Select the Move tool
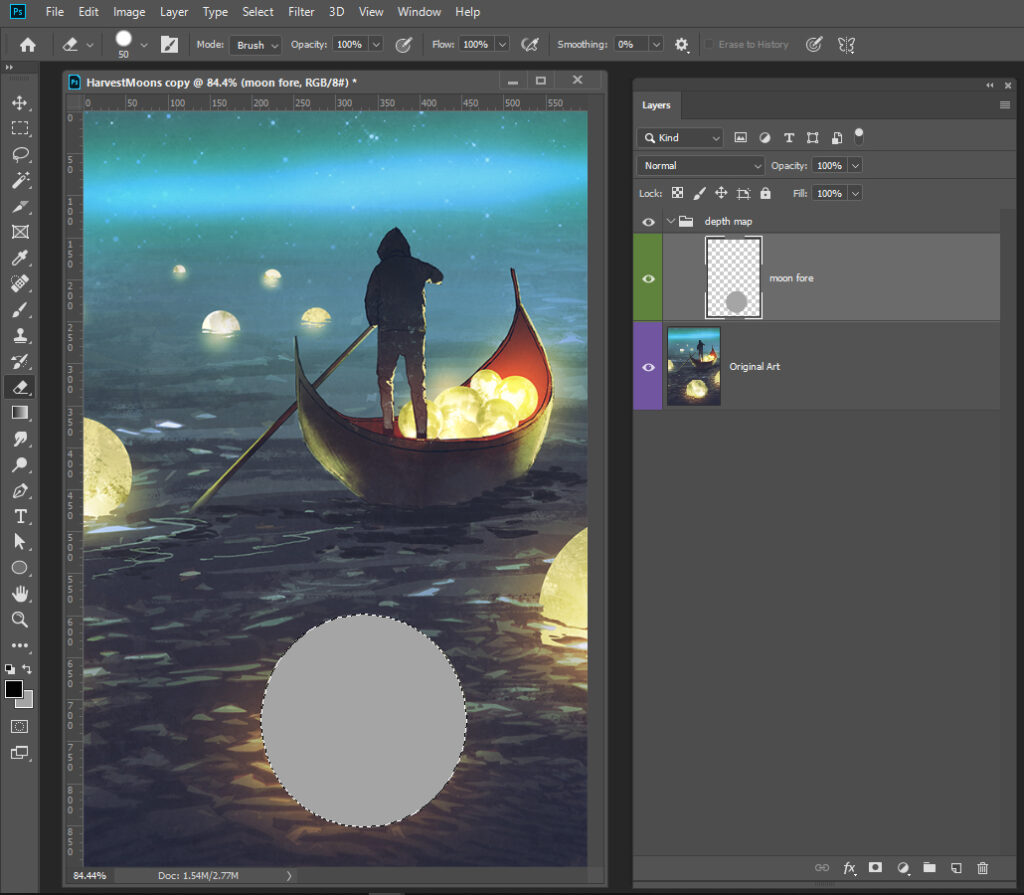 click(x=19, y=103)
